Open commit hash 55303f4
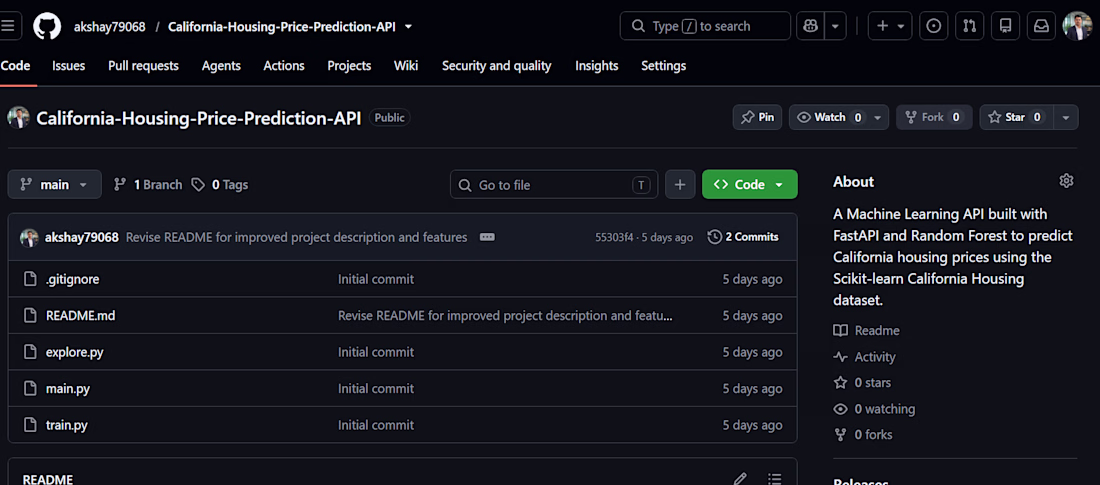Image resolution: width=1100 pixels, height=485 pixels. coord(615,237)
